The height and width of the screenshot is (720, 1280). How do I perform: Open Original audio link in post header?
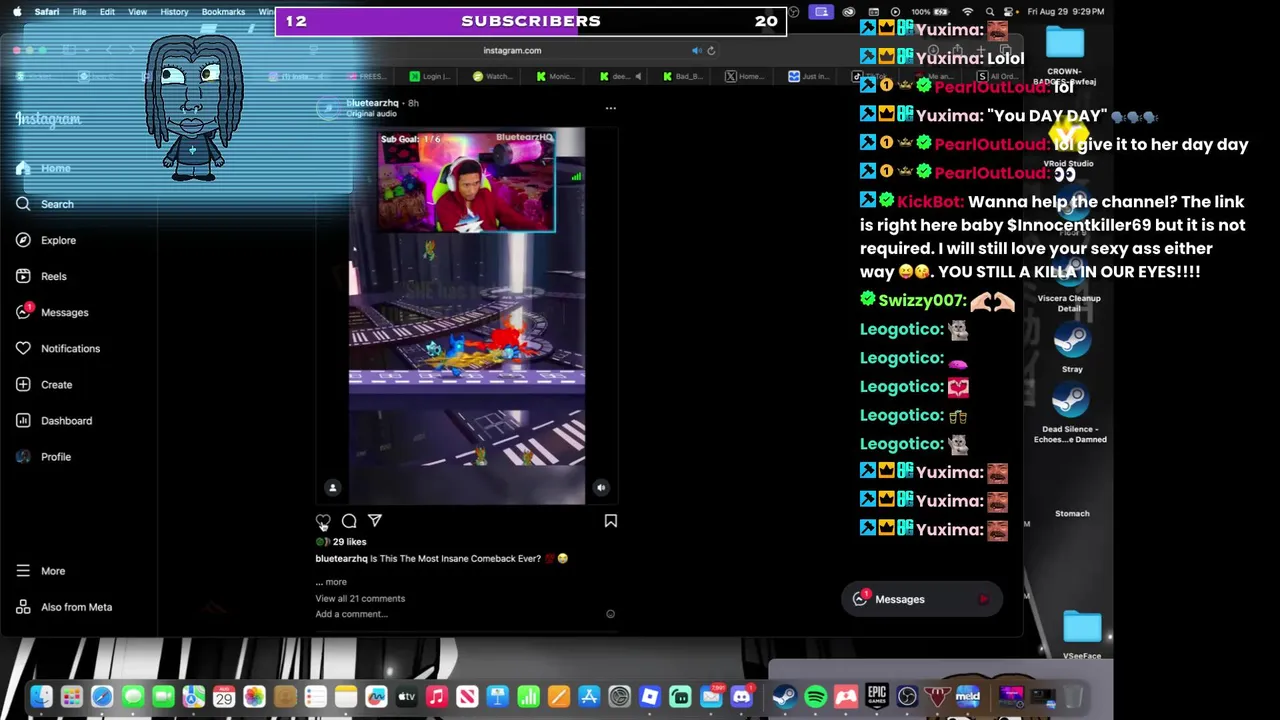[372, 114]
